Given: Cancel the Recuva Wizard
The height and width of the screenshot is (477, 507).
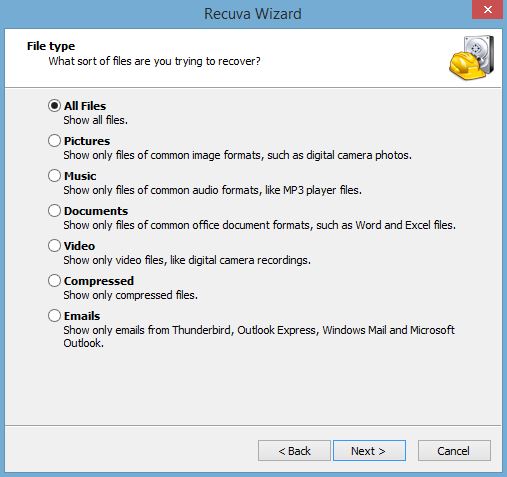Looking at the screenshot, I should (x=454, y=451).
